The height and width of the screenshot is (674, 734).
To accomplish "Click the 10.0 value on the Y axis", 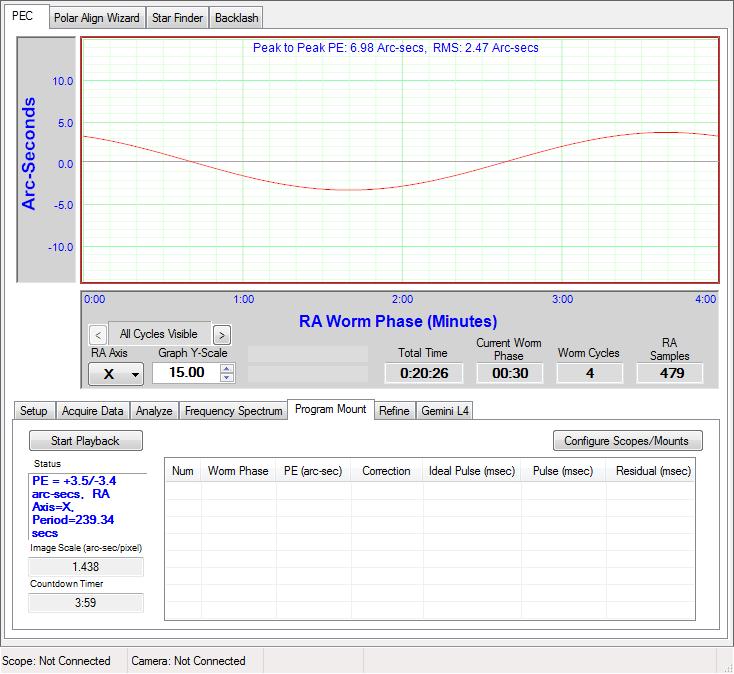I will 63,81.
